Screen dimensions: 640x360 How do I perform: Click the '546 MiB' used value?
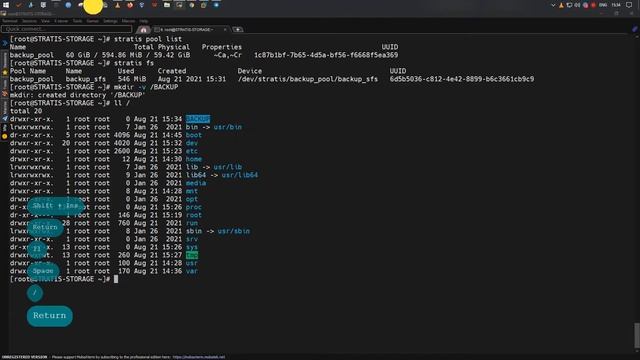132,79
